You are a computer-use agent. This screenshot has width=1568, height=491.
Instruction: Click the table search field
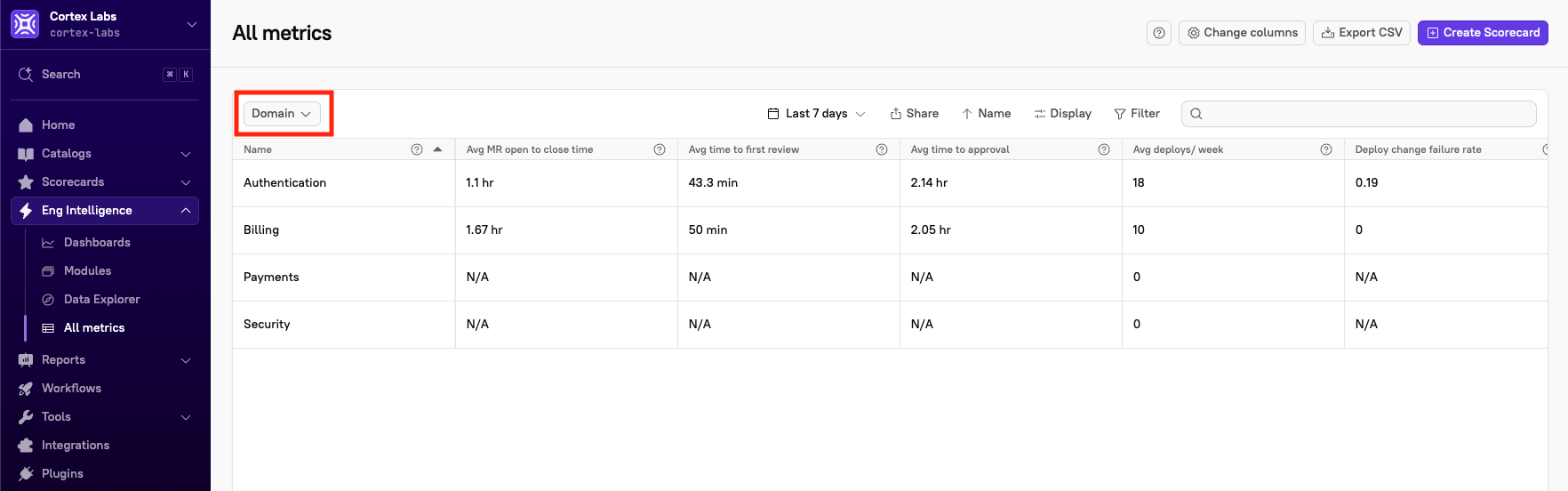tap(1358, 114)
